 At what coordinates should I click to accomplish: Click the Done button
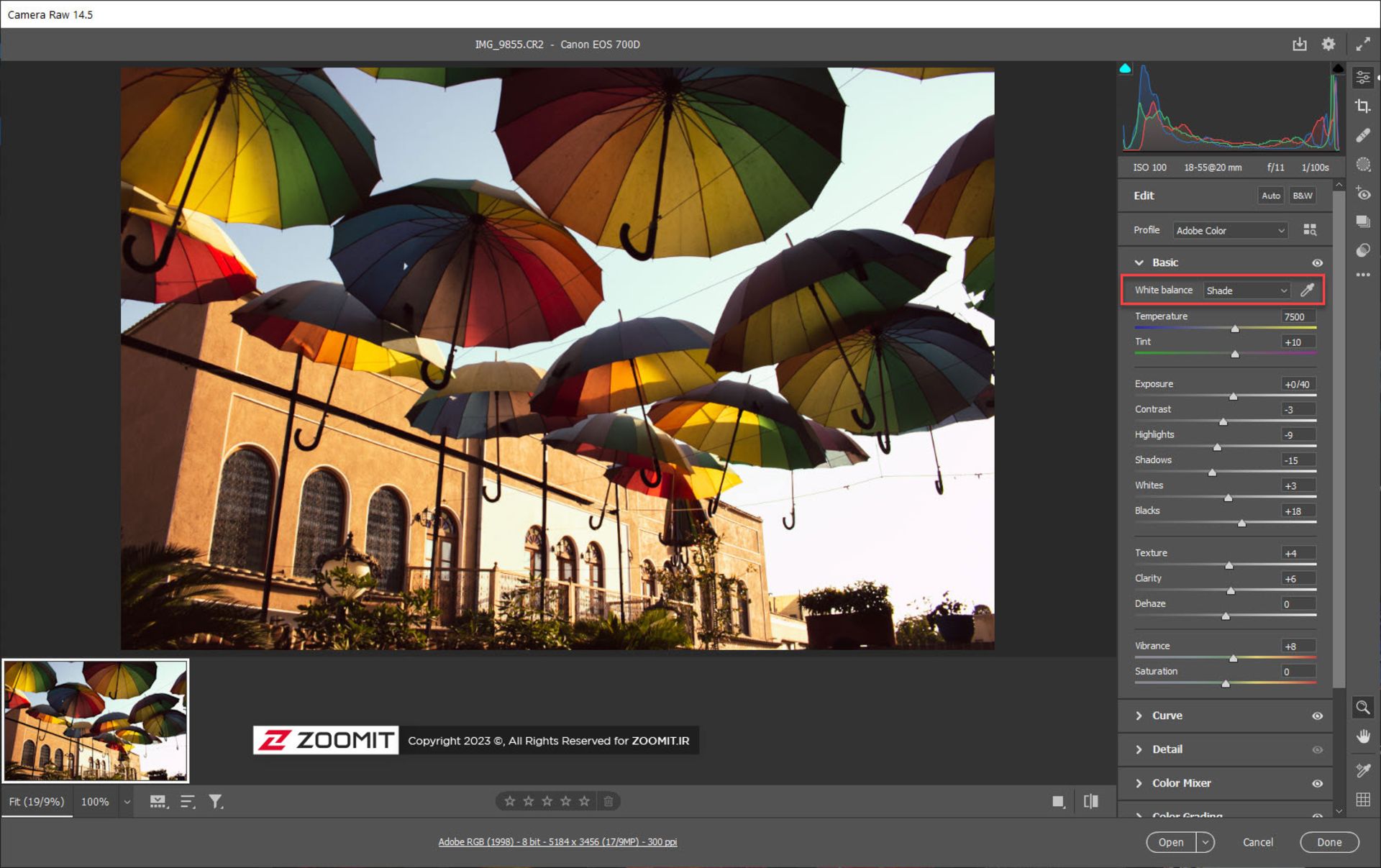1328,842
